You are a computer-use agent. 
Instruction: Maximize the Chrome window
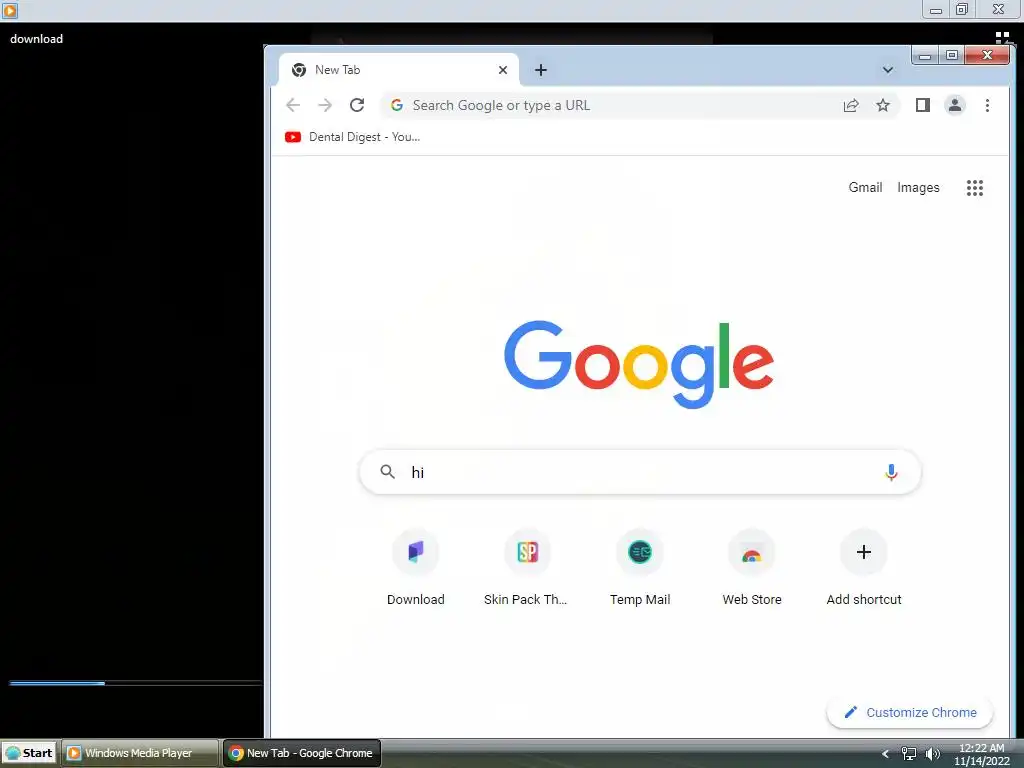952,56
